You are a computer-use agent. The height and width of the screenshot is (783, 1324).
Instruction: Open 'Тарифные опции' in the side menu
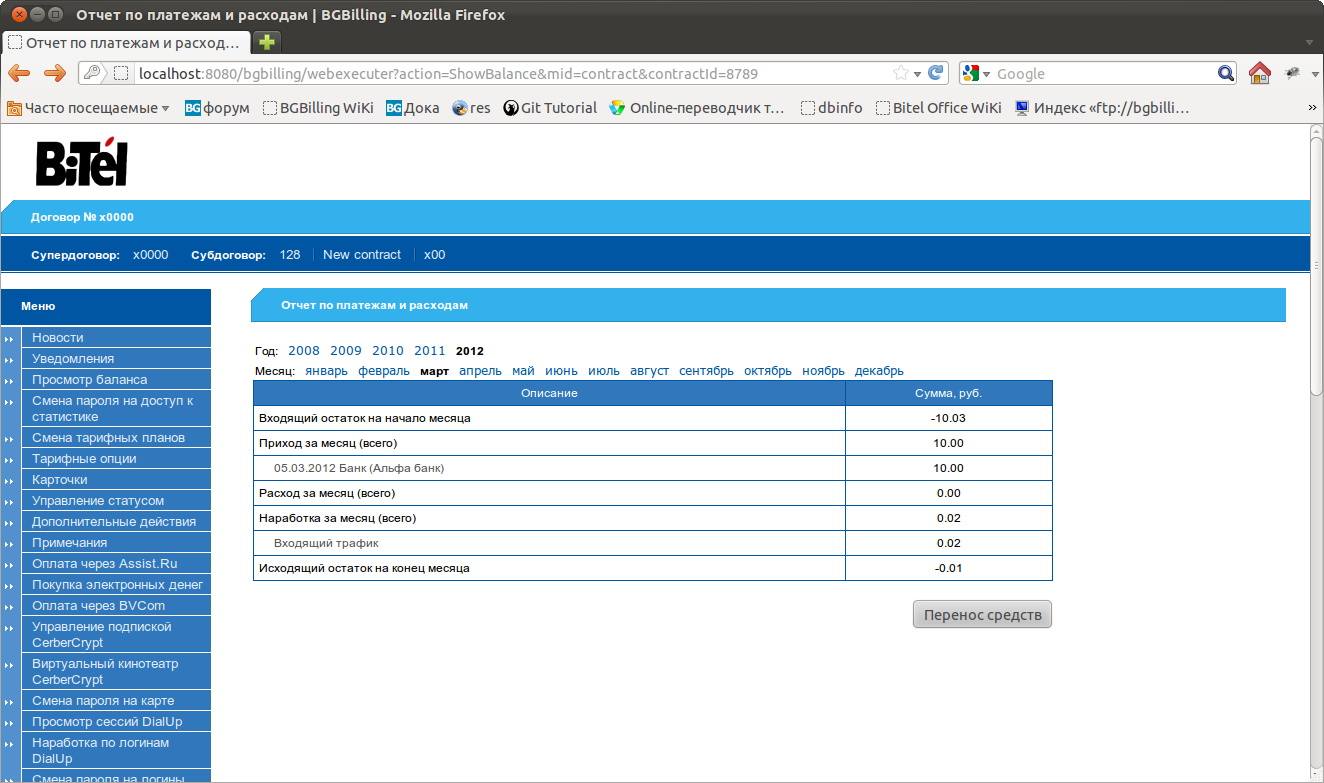click(84, 459)
